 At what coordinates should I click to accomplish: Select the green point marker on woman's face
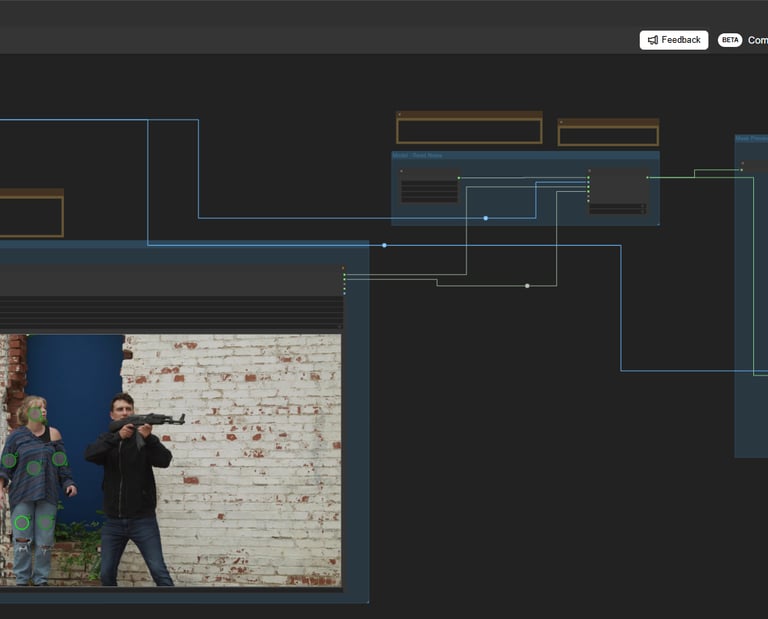(x=35, y=414)
